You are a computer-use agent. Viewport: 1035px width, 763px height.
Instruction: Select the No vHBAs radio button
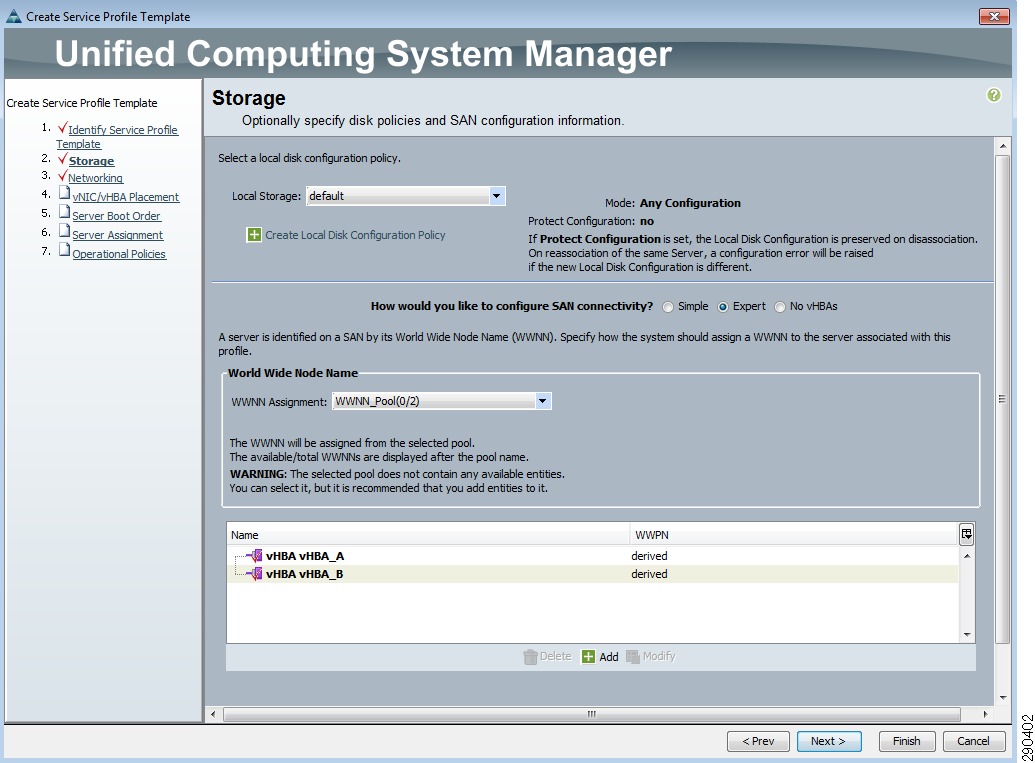[x=780, y=307]
